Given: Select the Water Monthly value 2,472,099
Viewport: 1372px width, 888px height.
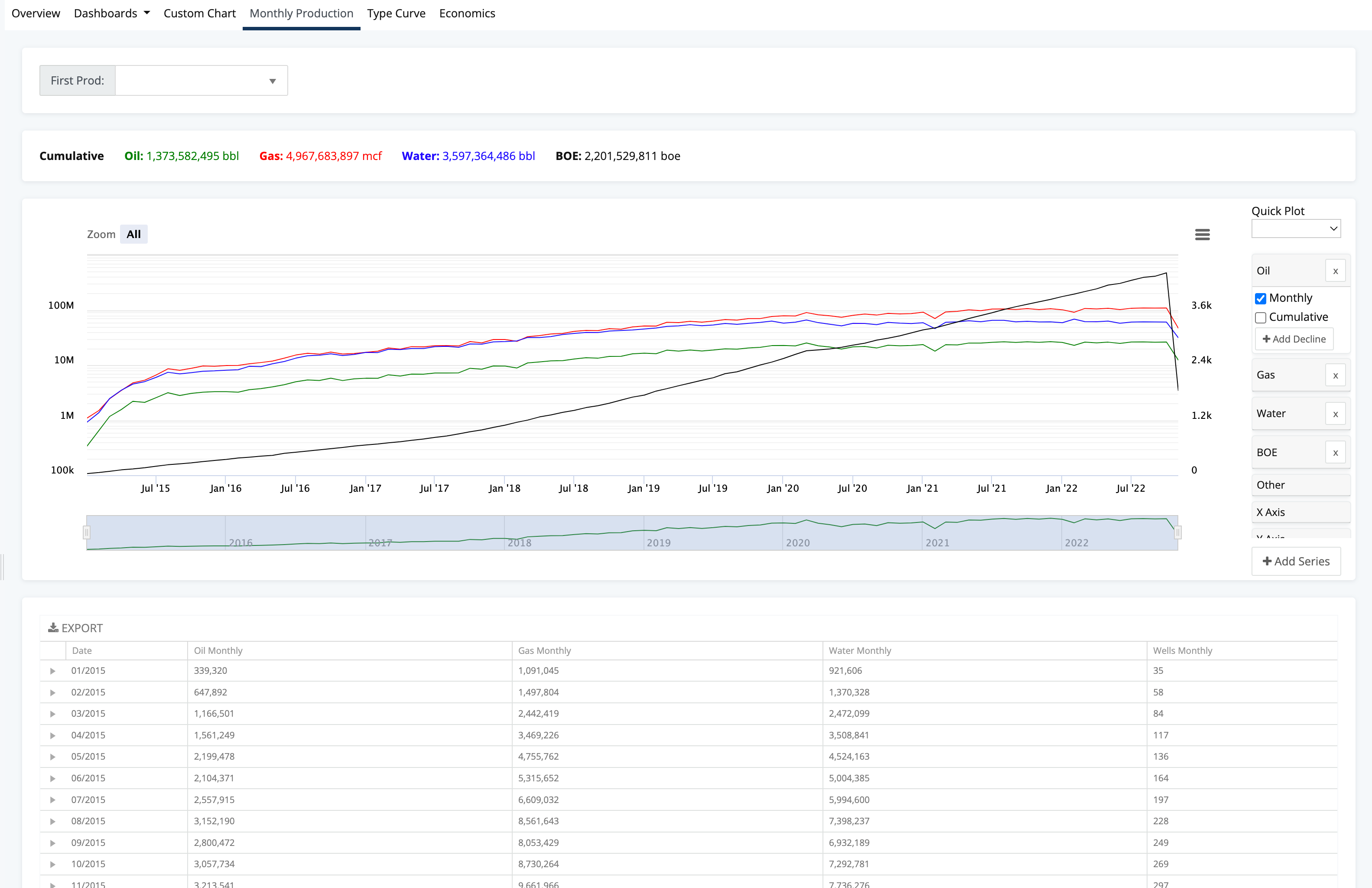Looking at the screenshot, I should point(849,713).
